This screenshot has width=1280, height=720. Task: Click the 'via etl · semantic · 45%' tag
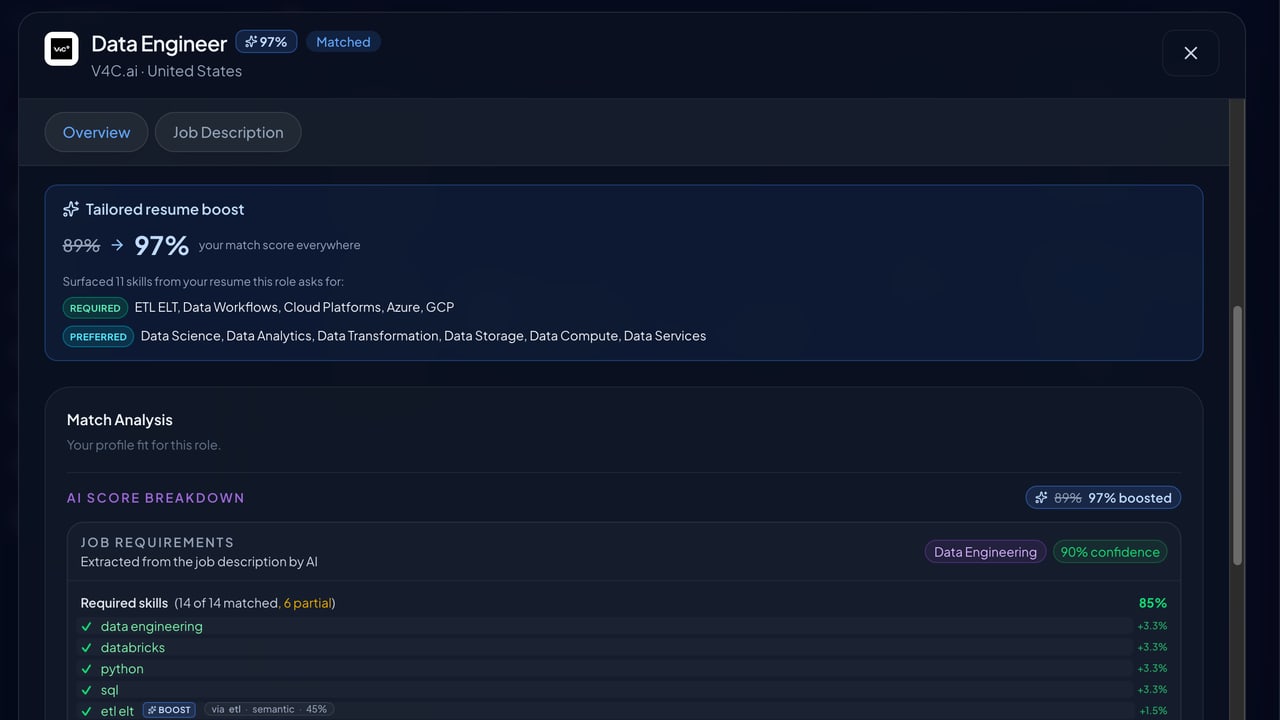point(269,709)
